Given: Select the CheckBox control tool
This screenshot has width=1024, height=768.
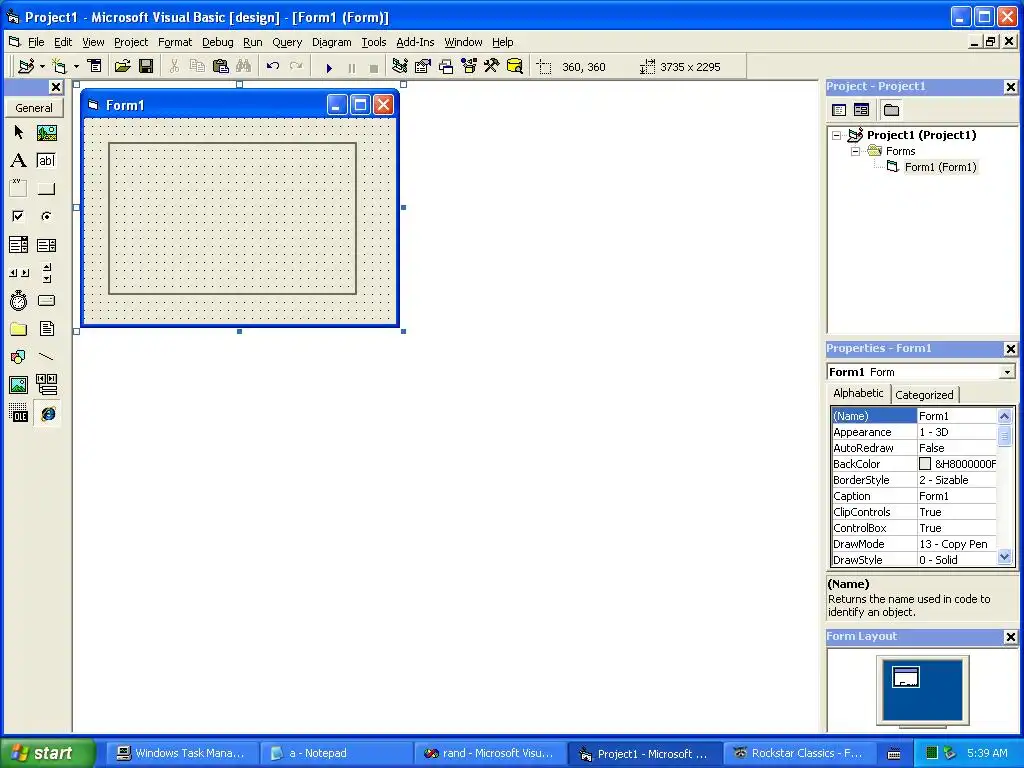Looking at the screenshot, I should click(x=18, y=216).
